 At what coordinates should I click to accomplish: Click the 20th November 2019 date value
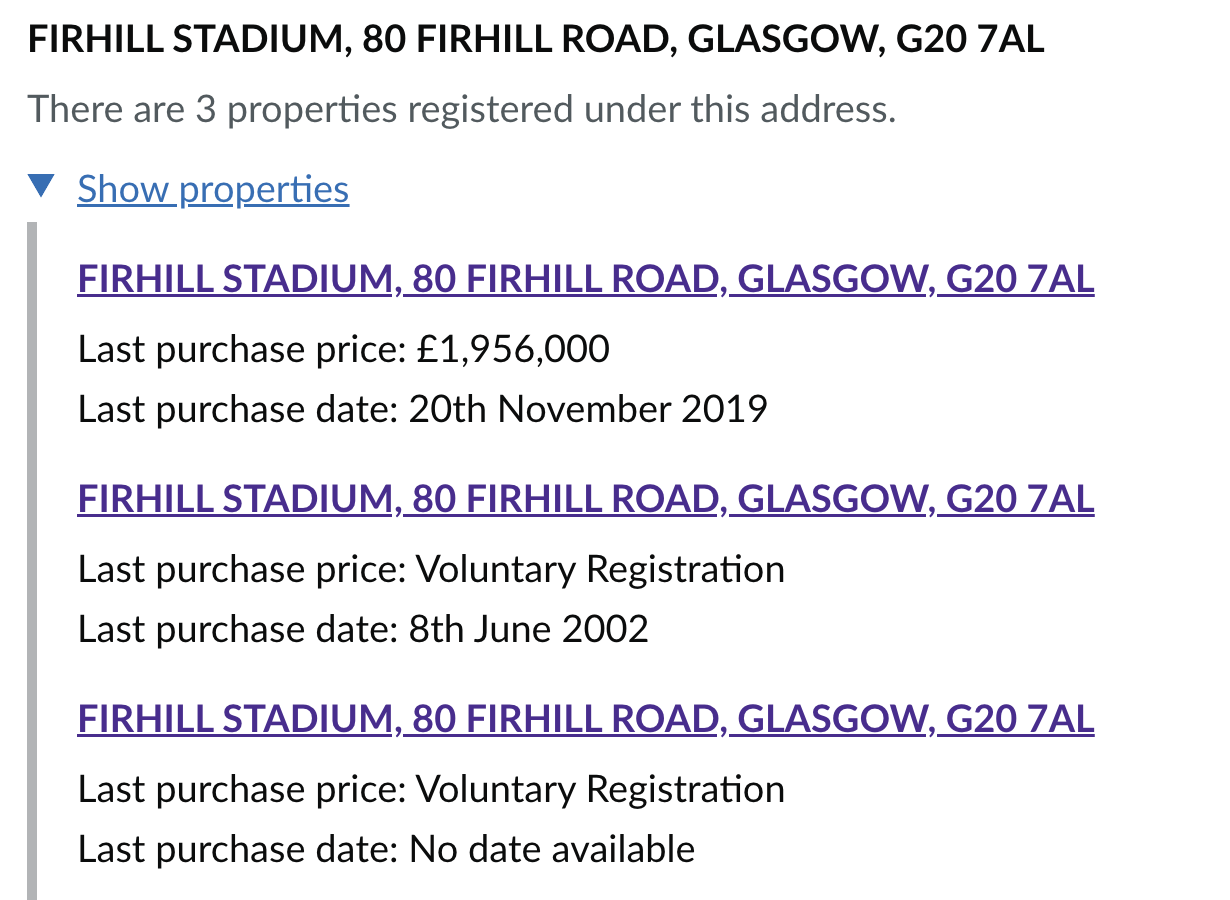pos(588,410)
